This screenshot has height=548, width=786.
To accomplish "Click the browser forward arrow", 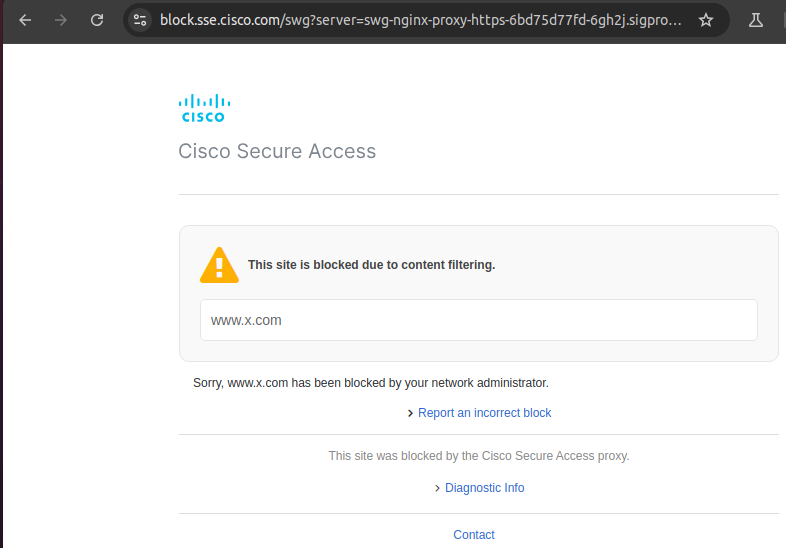I will pyautogui.click(x=61, y=20).
